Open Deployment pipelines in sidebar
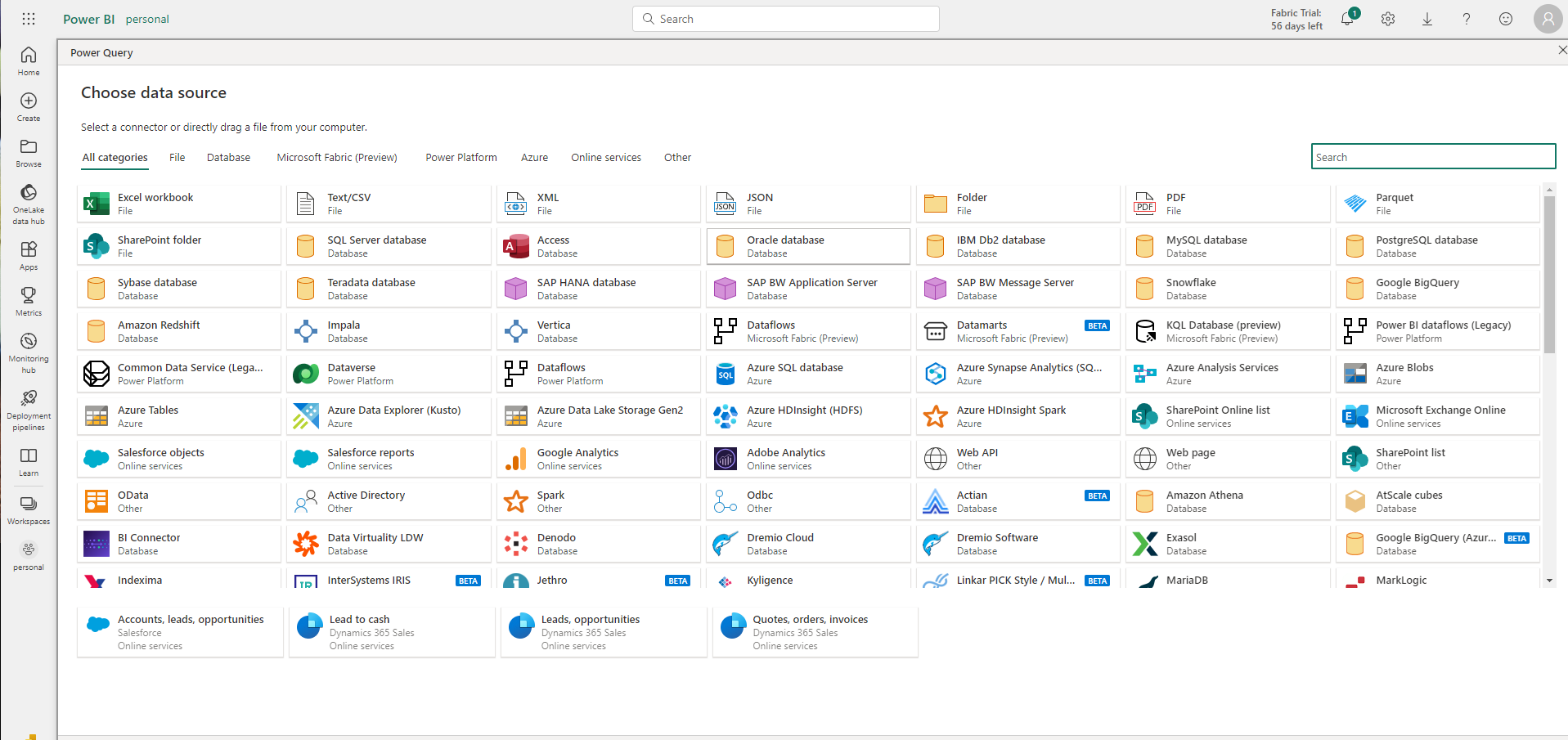Screen dimensions: 1568x740 coord(29,409)
